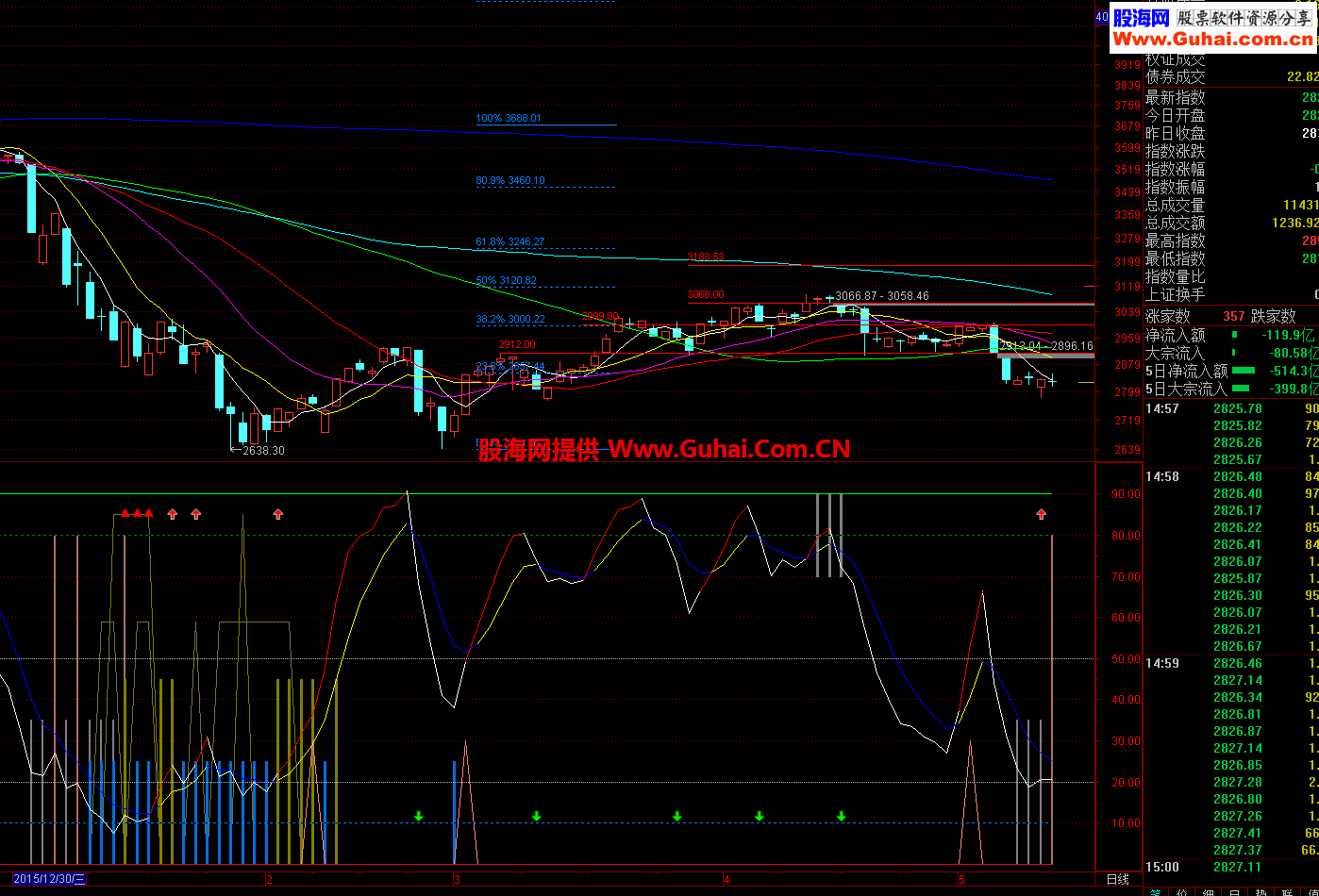Click the 2638.30 low price label
The image size is (1319, 896).
pyautogui.click(x=263, y=451)
